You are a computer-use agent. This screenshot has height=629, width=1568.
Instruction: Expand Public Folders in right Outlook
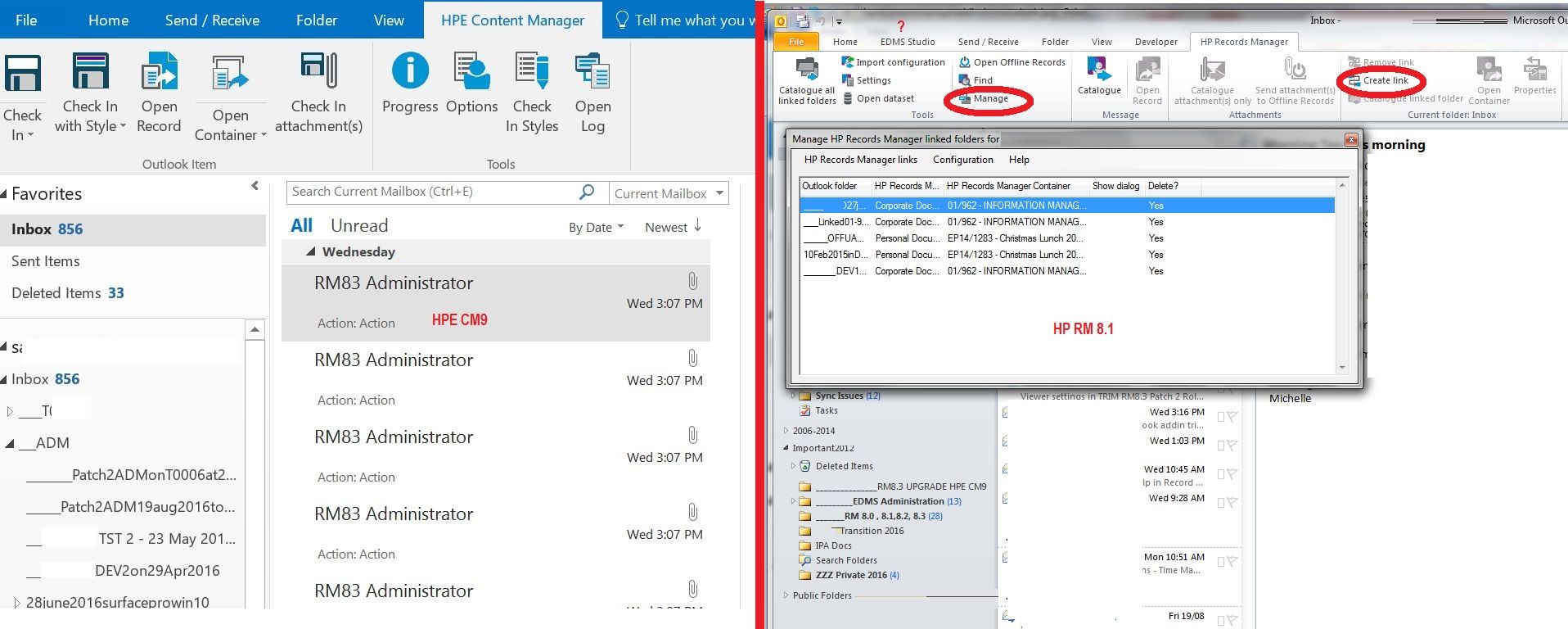pos(786,595)
